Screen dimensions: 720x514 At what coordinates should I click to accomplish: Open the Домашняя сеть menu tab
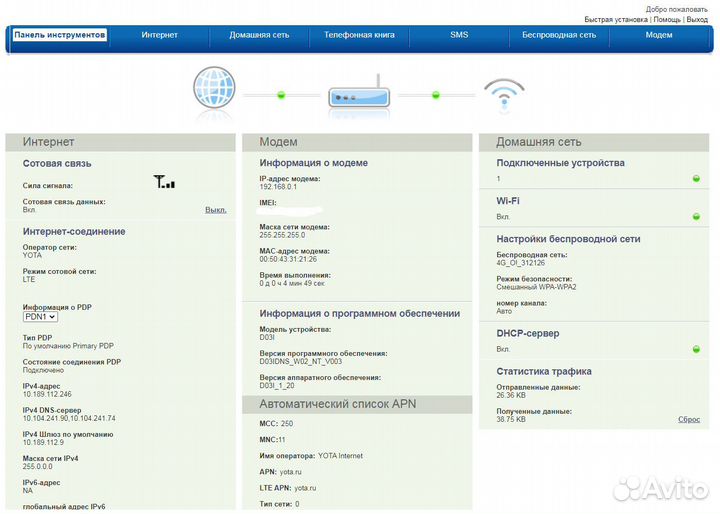[x=259, y=35]
